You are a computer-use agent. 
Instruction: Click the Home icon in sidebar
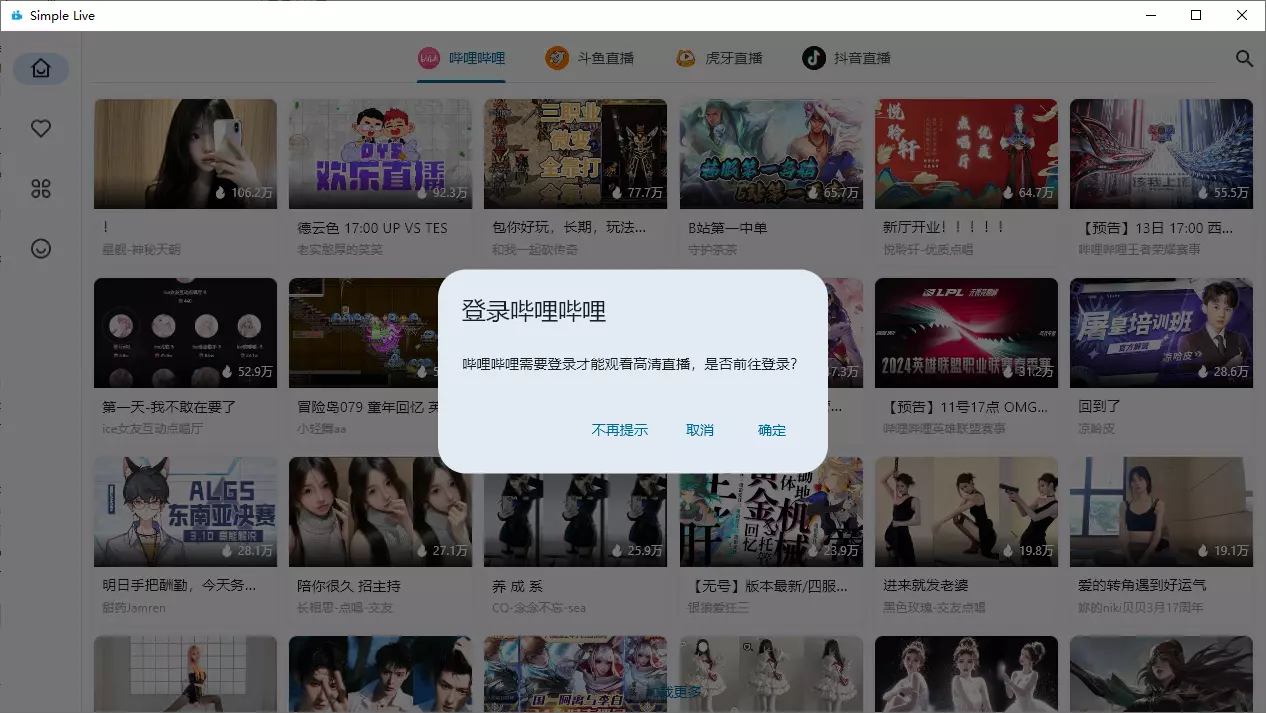click(x=41, y=69)
